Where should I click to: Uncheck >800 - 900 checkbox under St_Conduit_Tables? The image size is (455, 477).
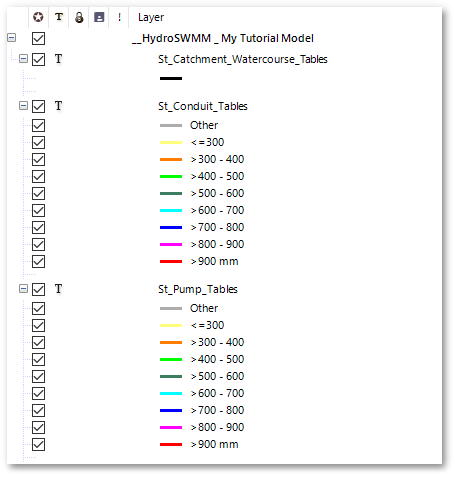(x=38, y=245)
